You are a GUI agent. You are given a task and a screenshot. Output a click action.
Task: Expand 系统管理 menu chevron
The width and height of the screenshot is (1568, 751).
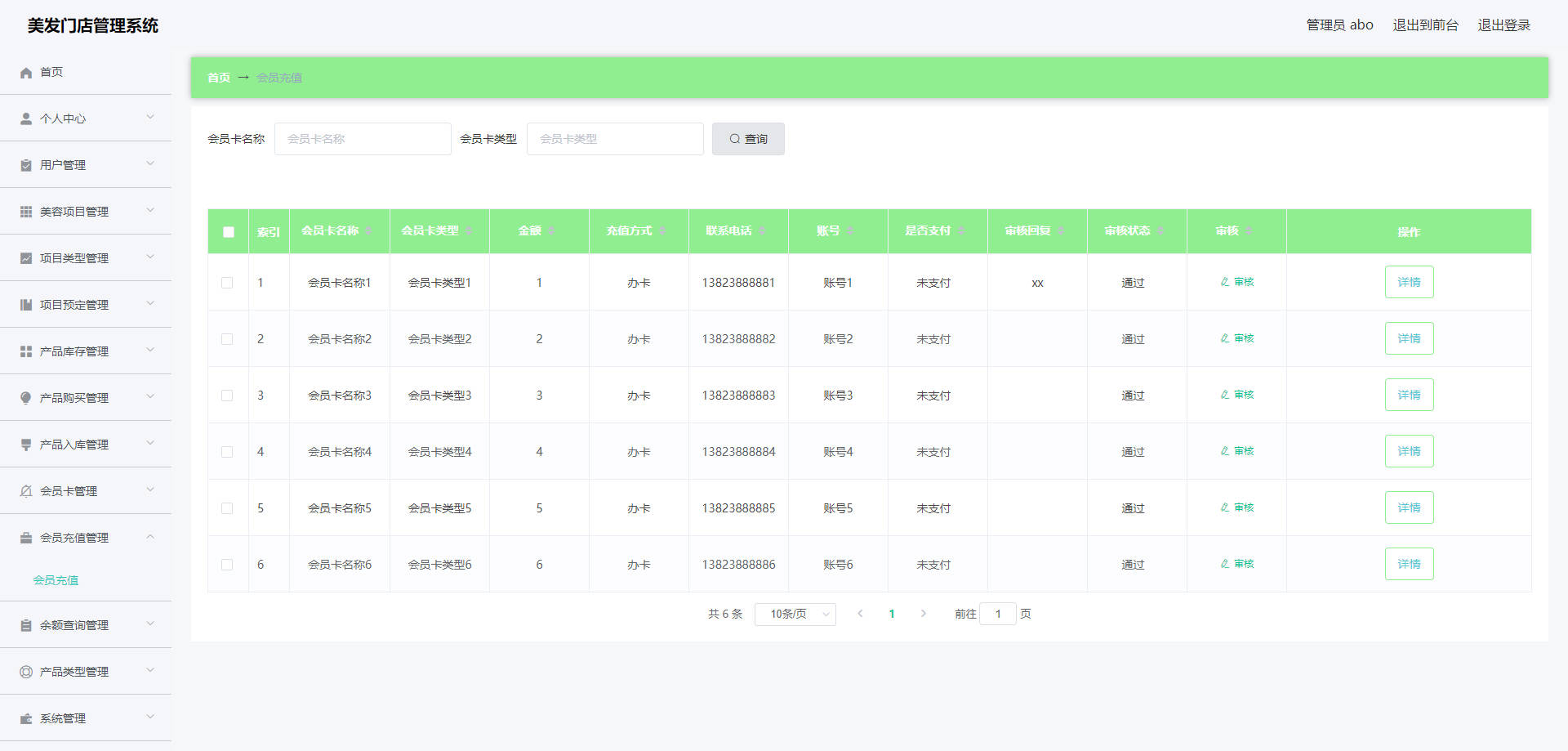(150, 717)
